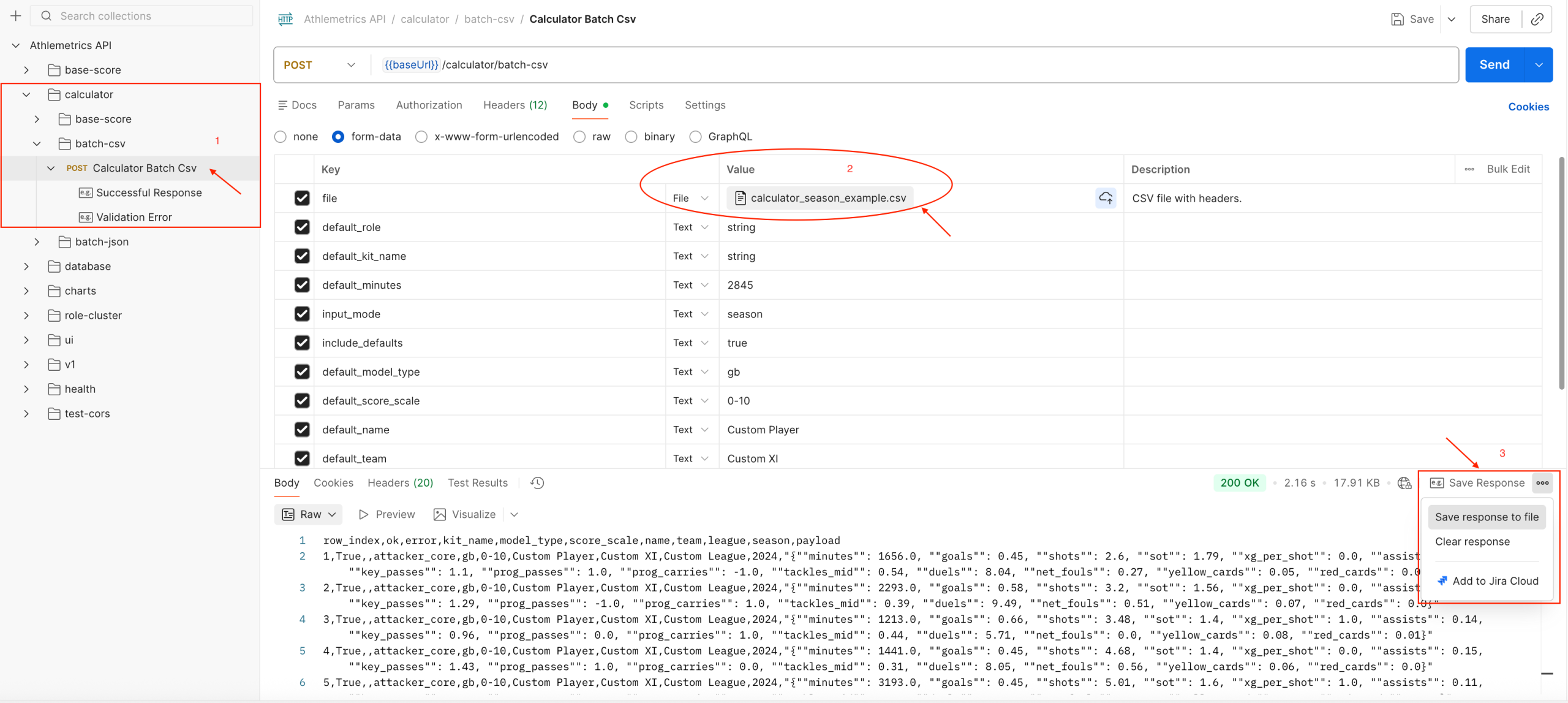This screenshot has height=703, width=1568.
Task: Select the binary body type radio button
Action: click(x=631, y=136)
